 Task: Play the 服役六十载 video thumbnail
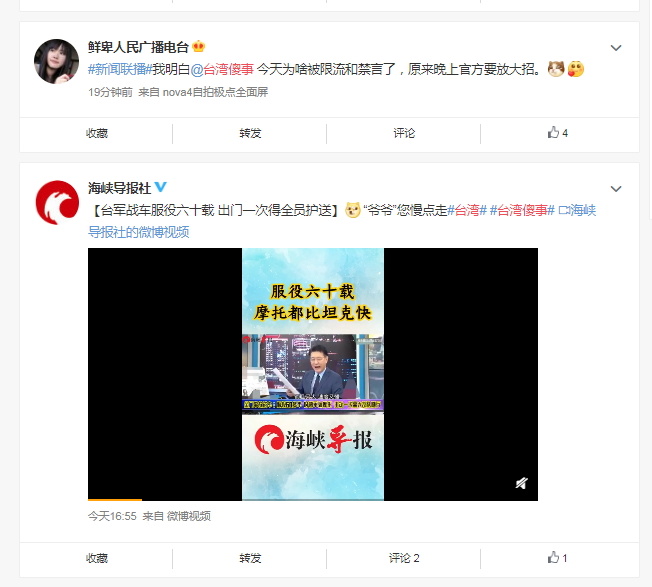pos(313,374)
